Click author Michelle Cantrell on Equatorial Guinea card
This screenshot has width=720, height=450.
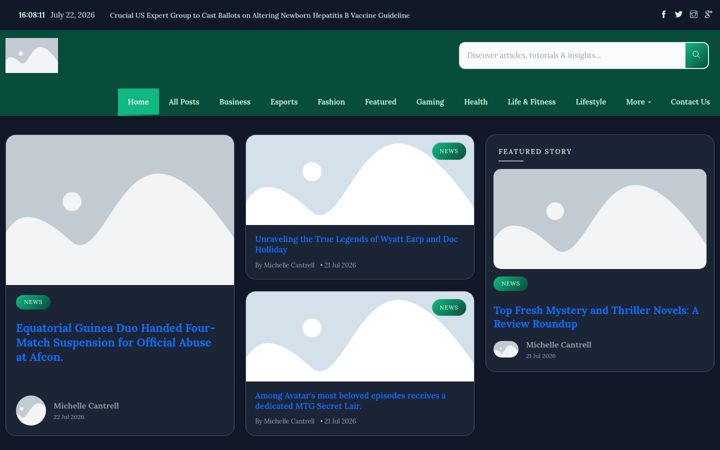(x=86, y=406)
